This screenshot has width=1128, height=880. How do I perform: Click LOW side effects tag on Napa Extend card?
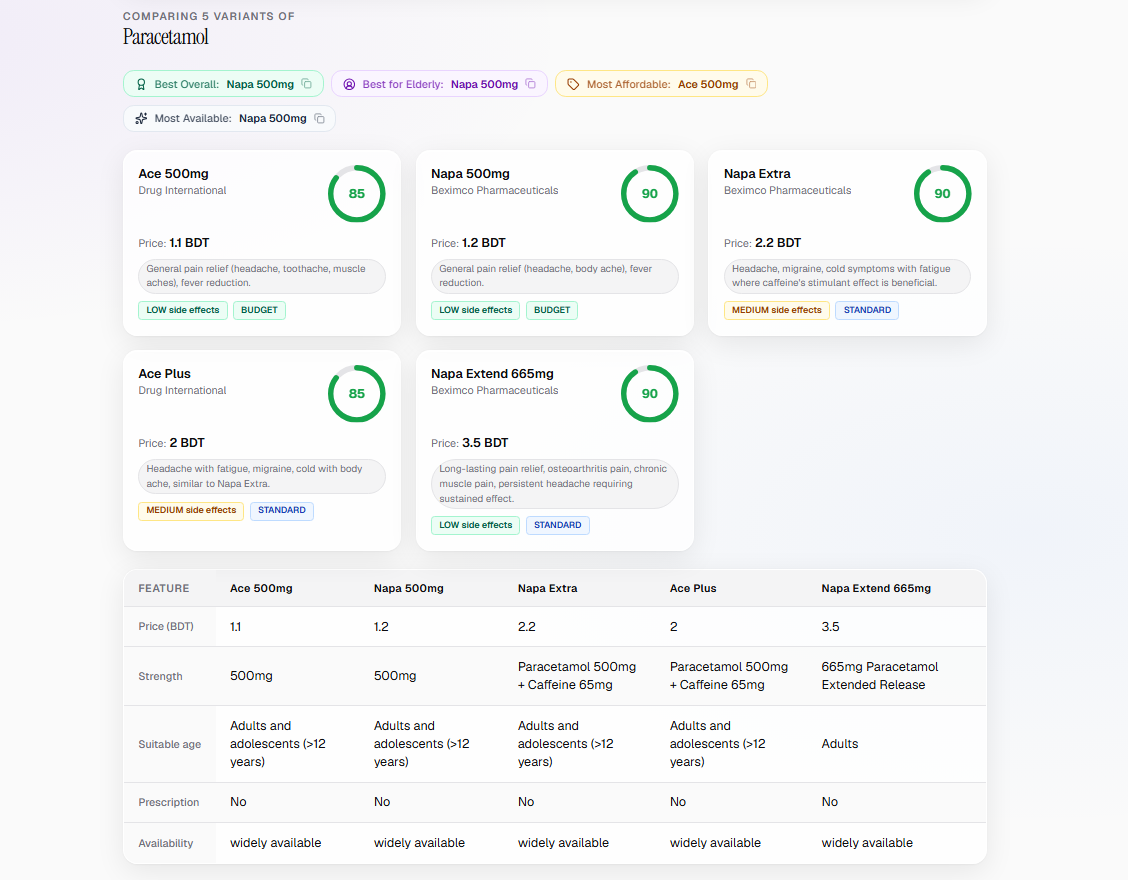(476, 525)
